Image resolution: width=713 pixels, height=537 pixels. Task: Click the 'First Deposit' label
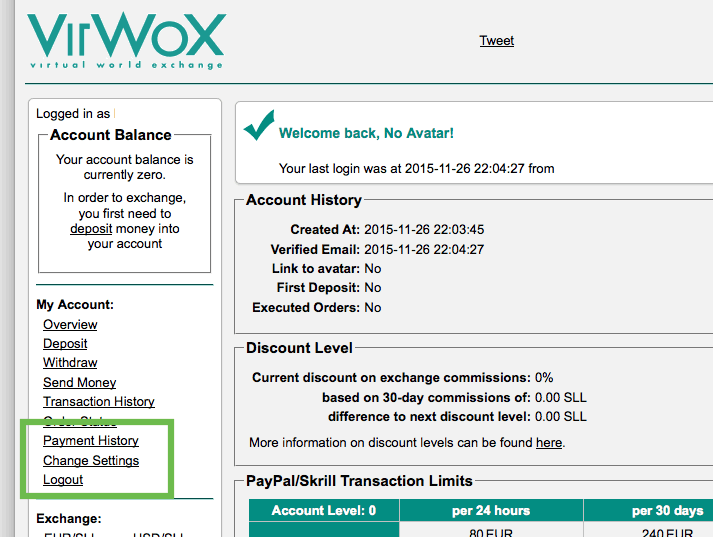(x=318, y=287)
